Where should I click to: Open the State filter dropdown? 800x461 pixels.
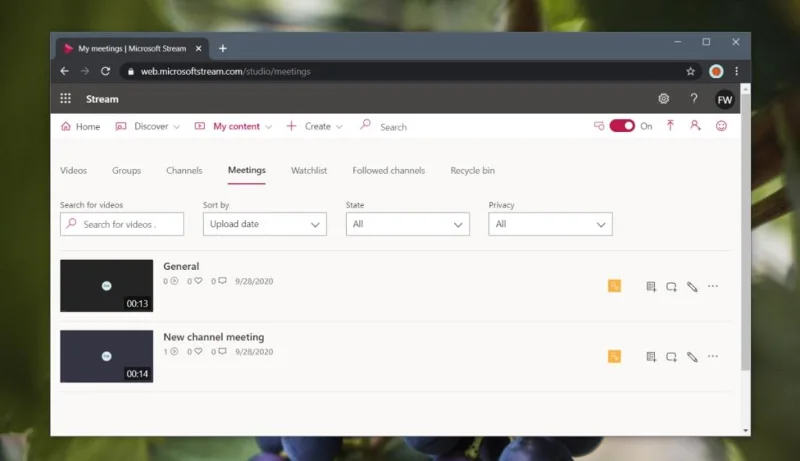pos(408,224)
